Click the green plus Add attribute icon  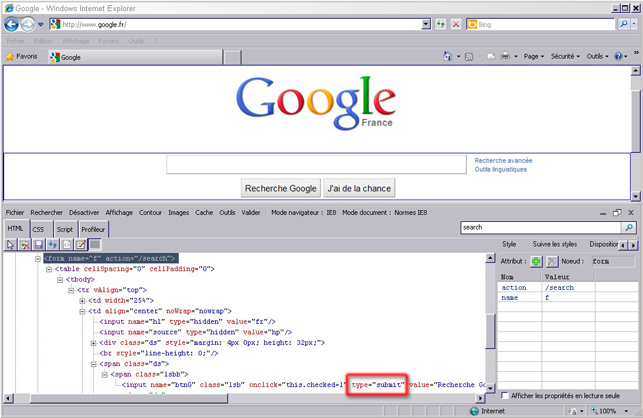tap(536, 261)
